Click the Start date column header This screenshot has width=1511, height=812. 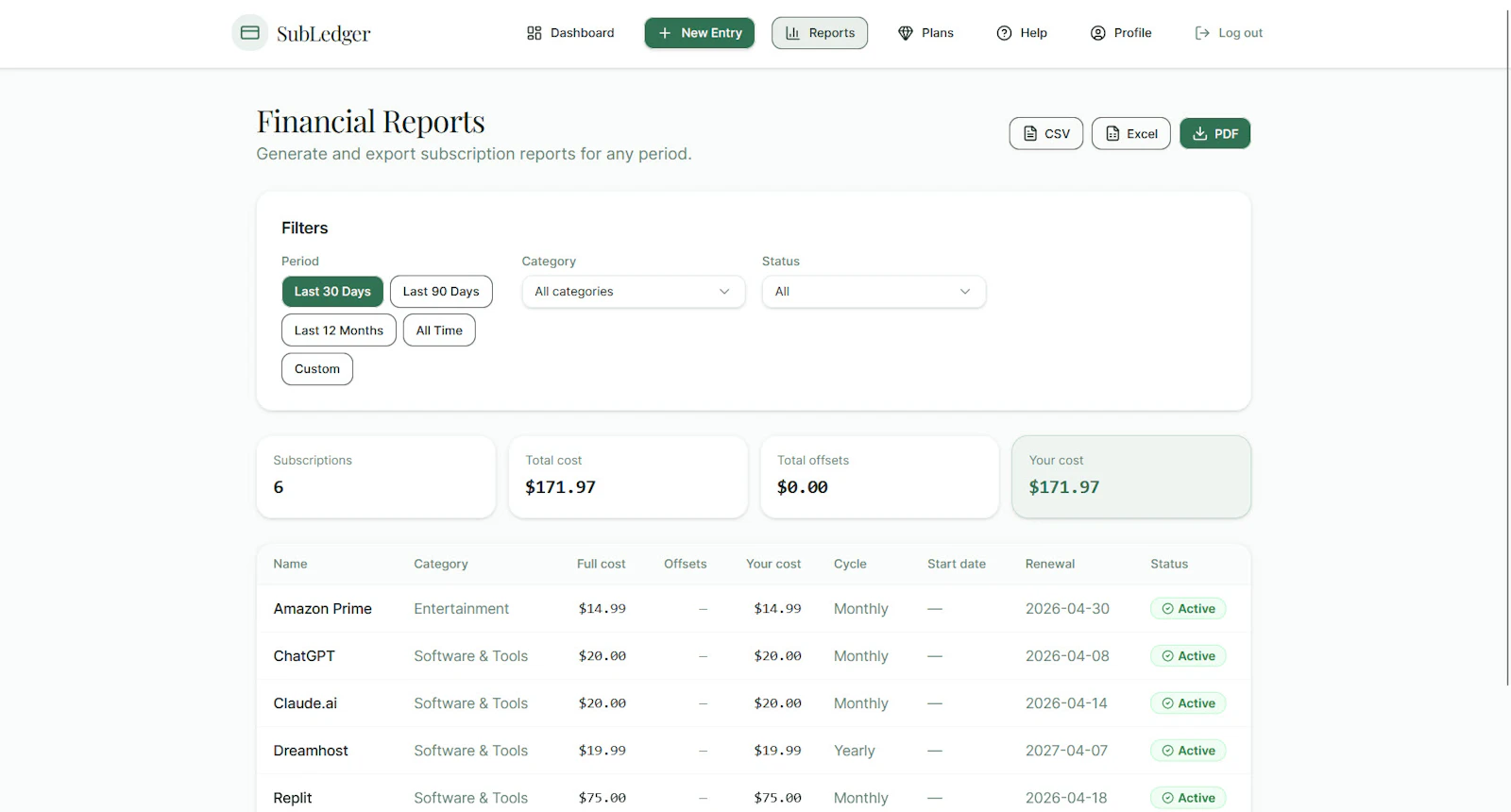pyautogui.click(x=957, y=564)
